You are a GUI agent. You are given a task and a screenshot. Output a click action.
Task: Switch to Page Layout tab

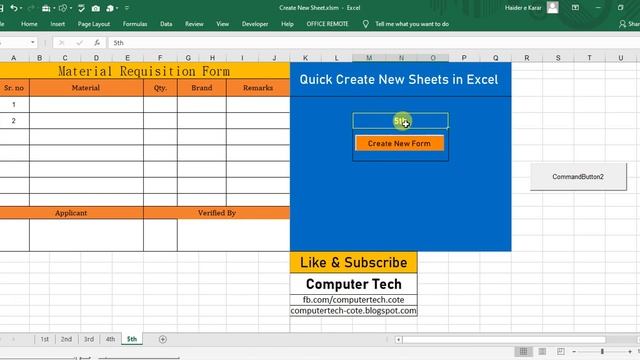tap(94, 24)
